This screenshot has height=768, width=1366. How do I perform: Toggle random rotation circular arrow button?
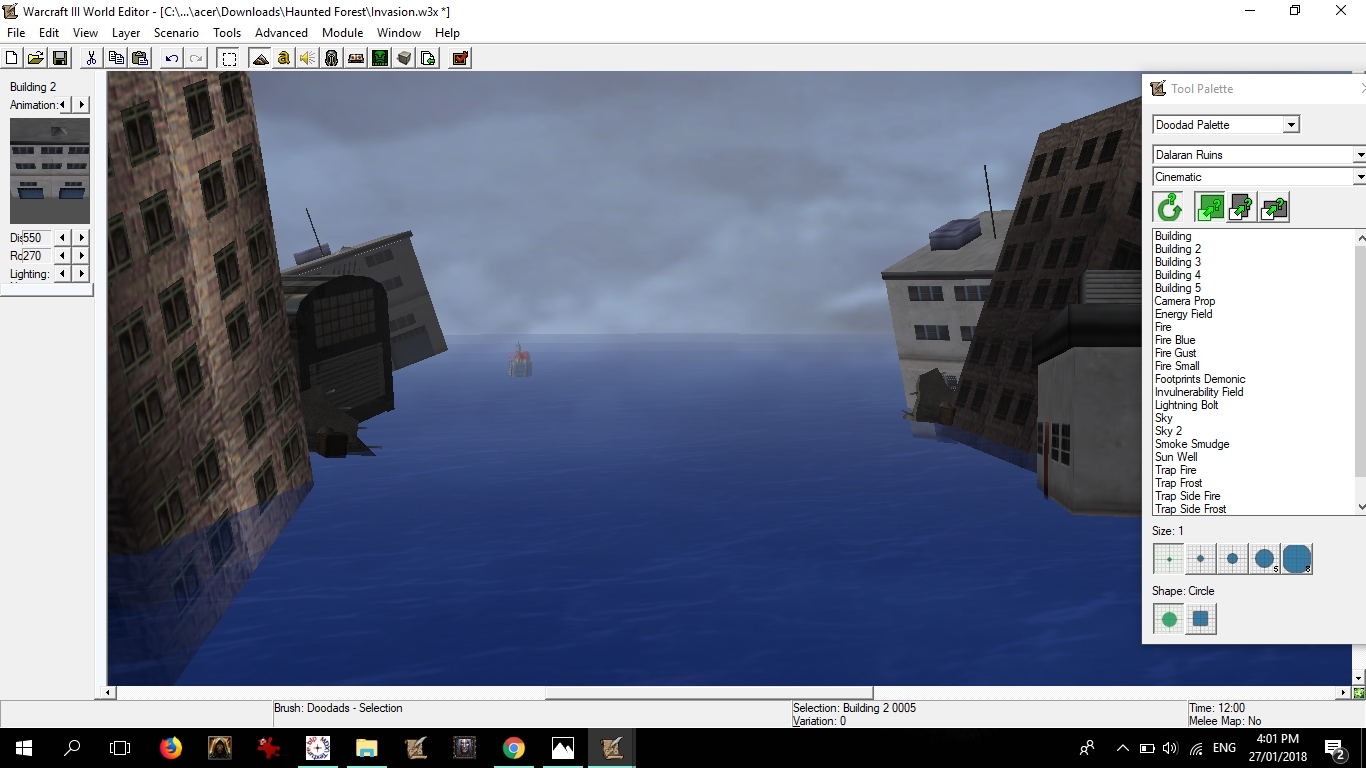coord(1169,208)
